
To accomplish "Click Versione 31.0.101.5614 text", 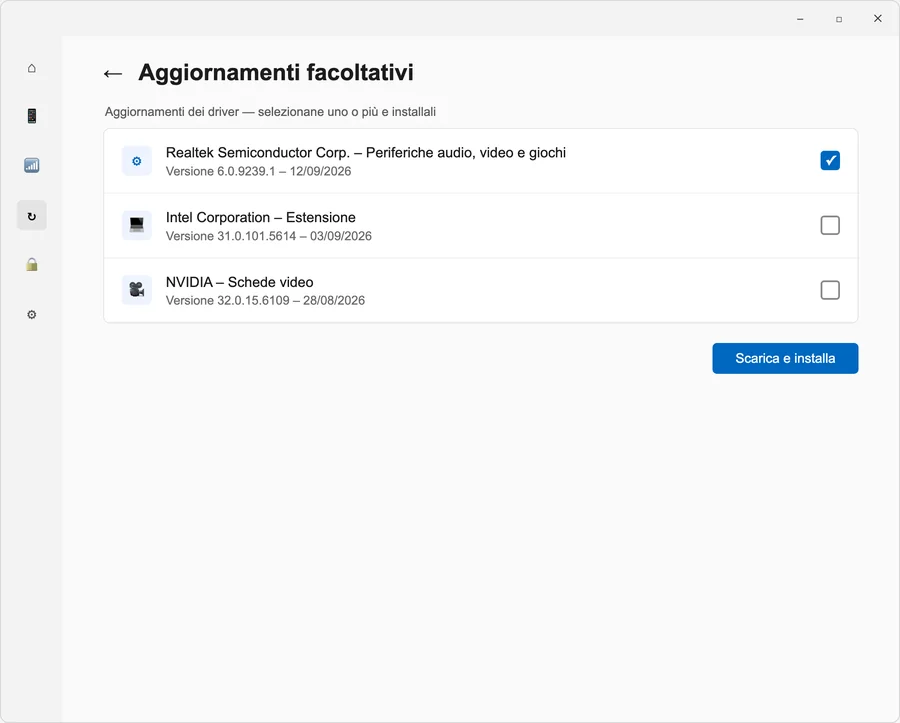I will click(x=231, y=236).
